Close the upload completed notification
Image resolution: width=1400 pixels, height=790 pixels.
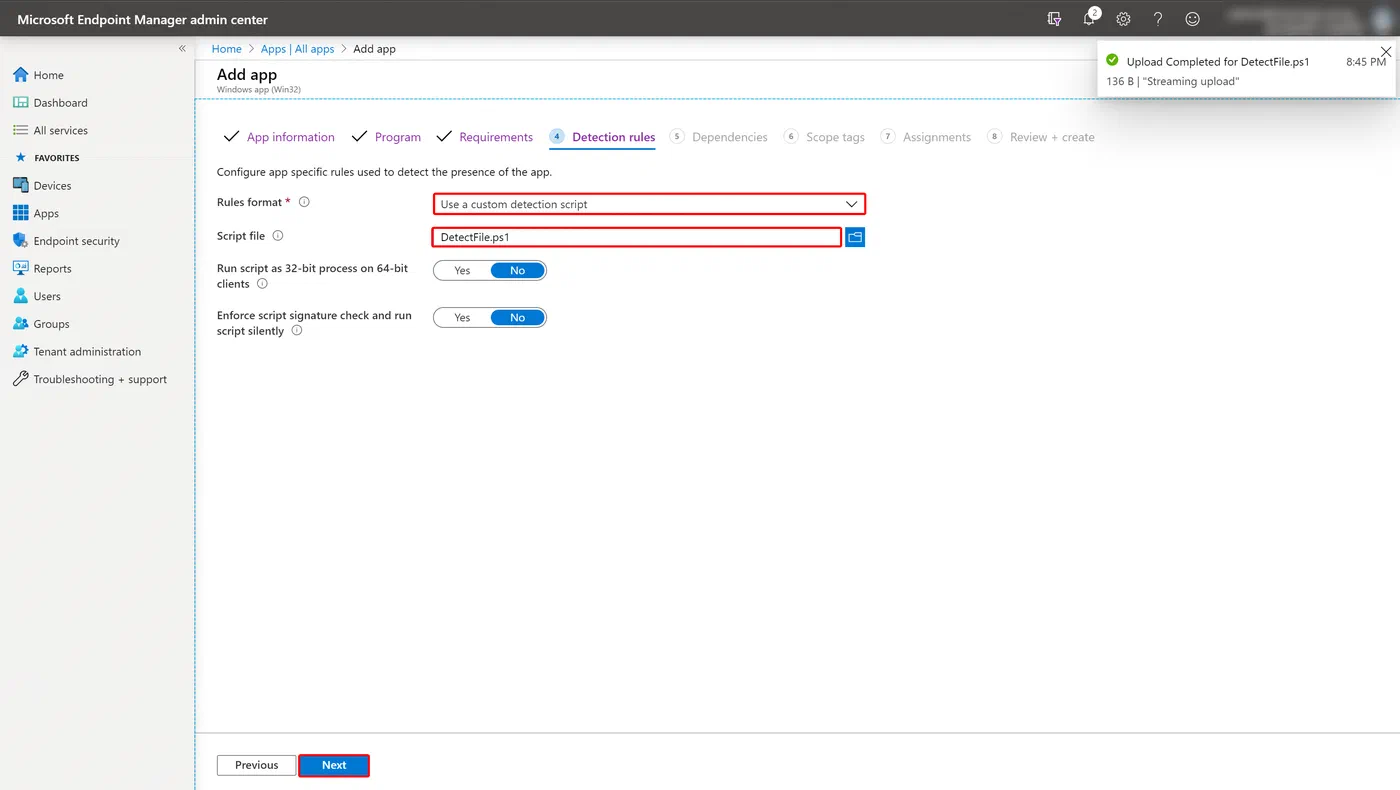1385,52
